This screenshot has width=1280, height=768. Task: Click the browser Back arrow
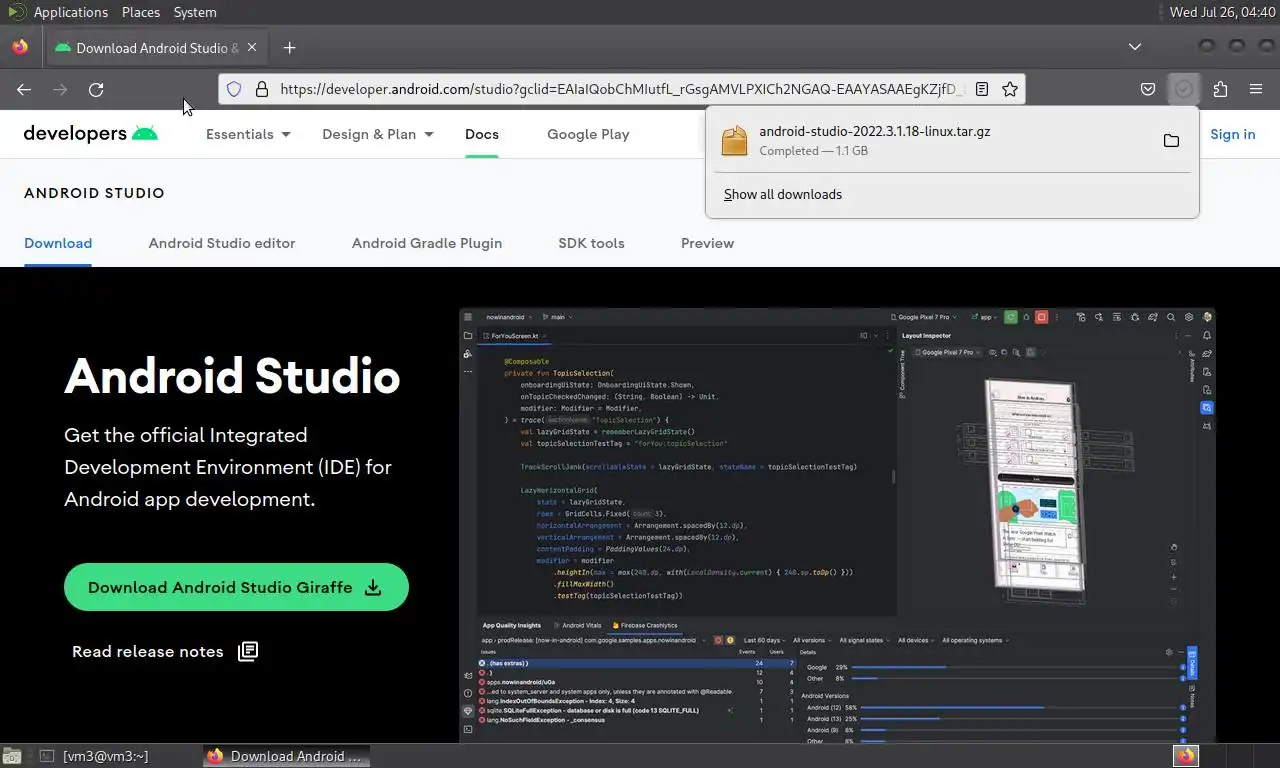click(24, 89)
